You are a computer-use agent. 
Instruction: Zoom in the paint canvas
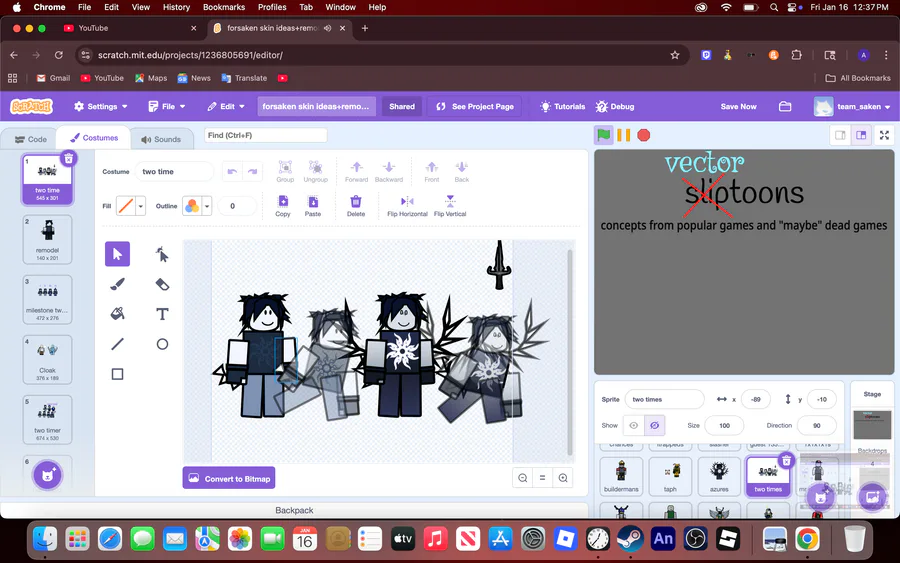[x=563, y=478]
